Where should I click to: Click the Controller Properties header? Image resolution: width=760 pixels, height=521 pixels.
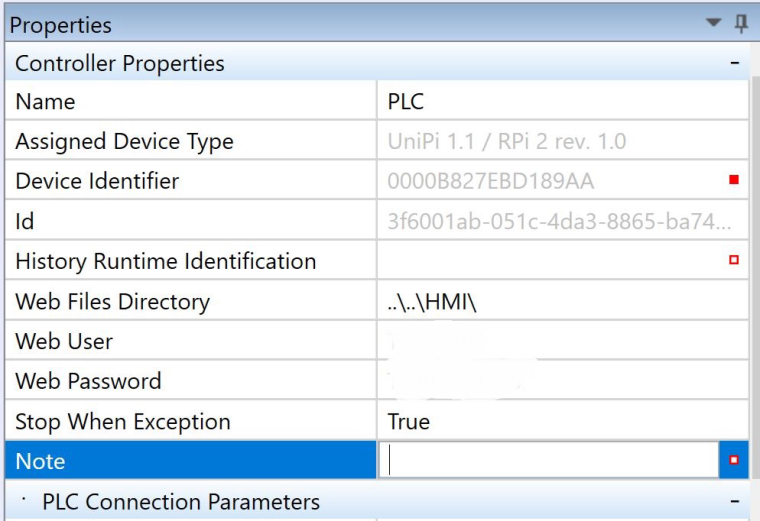point(120,63)
